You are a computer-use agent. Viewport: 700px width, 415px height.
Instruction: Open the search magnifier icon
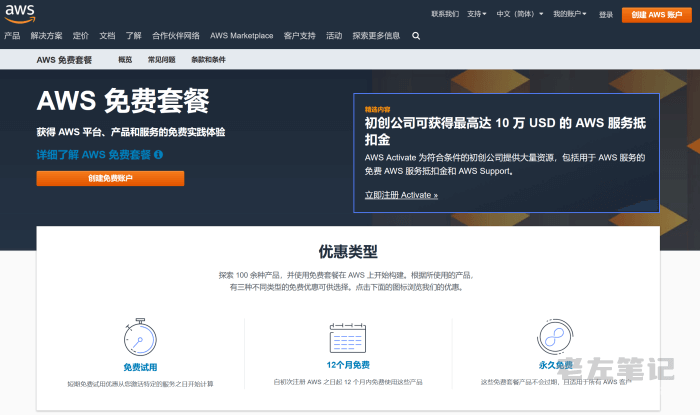[x=416, y=36]
